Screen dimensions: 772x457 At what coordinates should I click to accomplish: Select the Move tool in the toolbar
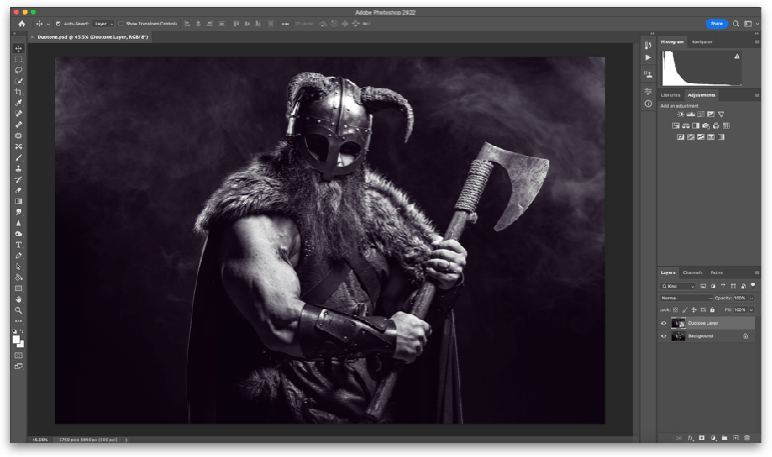click(x=18, y=48)
